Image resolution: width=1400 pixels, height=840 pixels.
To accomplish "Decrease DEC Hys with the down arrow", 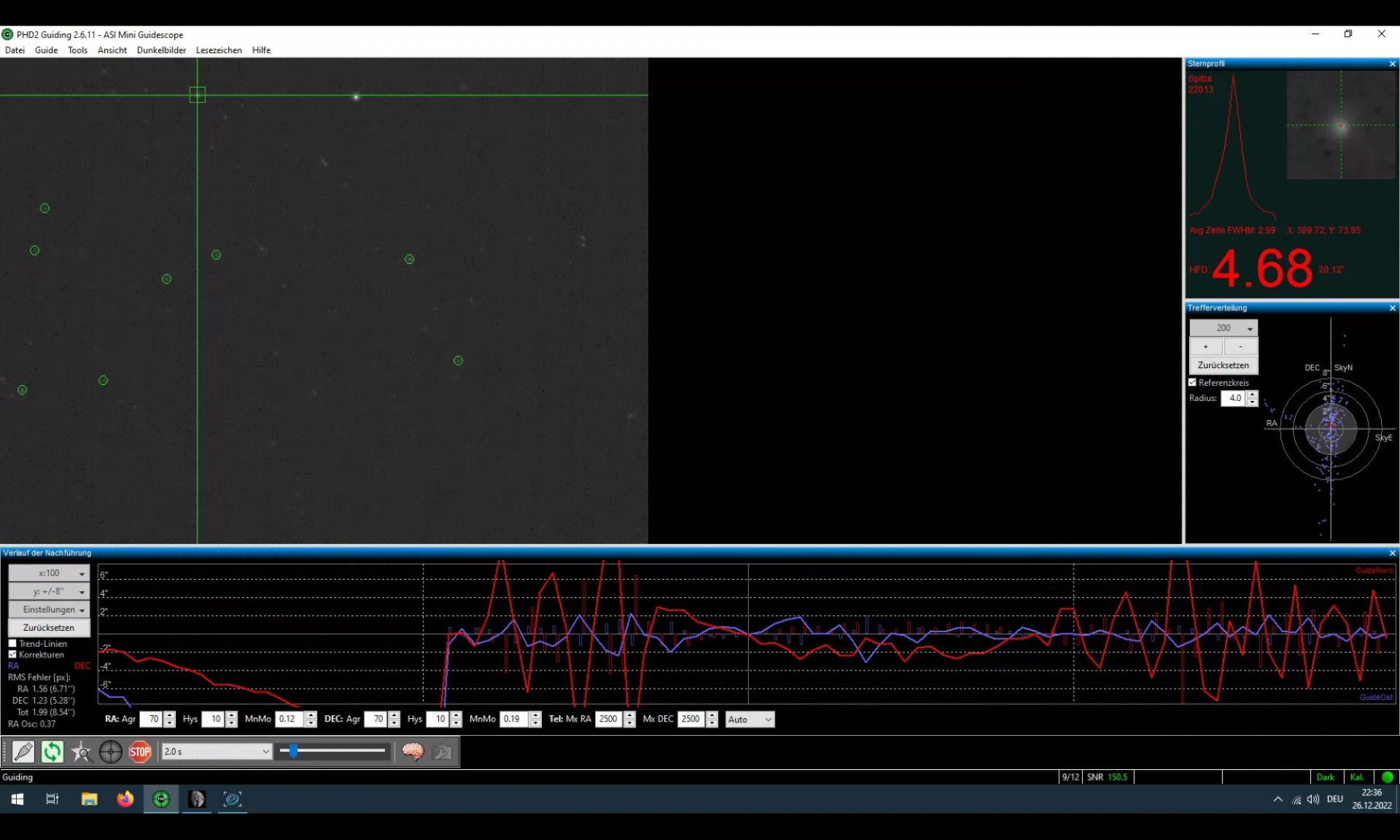I will click(x=456, y=723).
